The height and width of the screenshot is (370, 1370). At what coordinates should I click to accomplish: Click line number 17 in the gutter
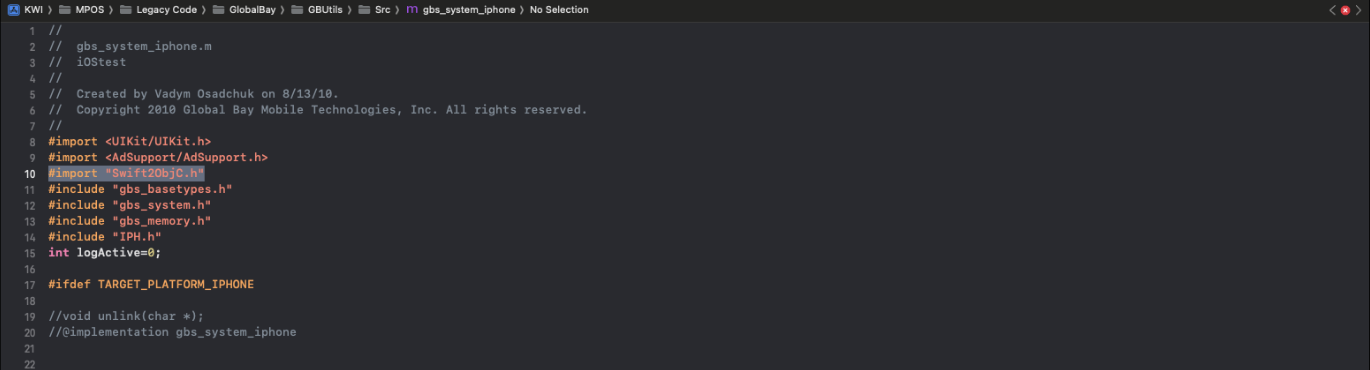tap(31, 285)
